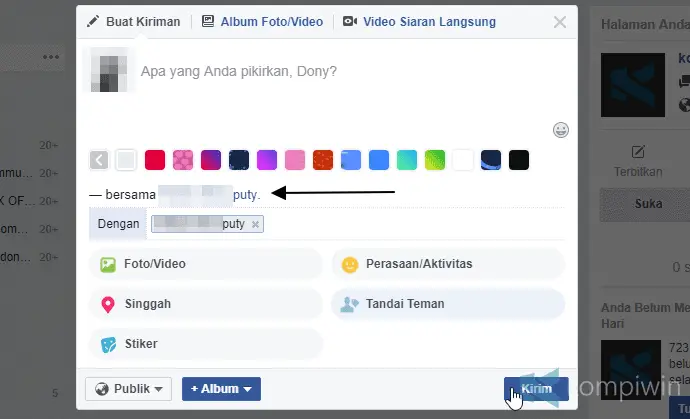Screen dimensions: 690x419
Task: Expand the + Album dropdown
Action: point(221,389)
